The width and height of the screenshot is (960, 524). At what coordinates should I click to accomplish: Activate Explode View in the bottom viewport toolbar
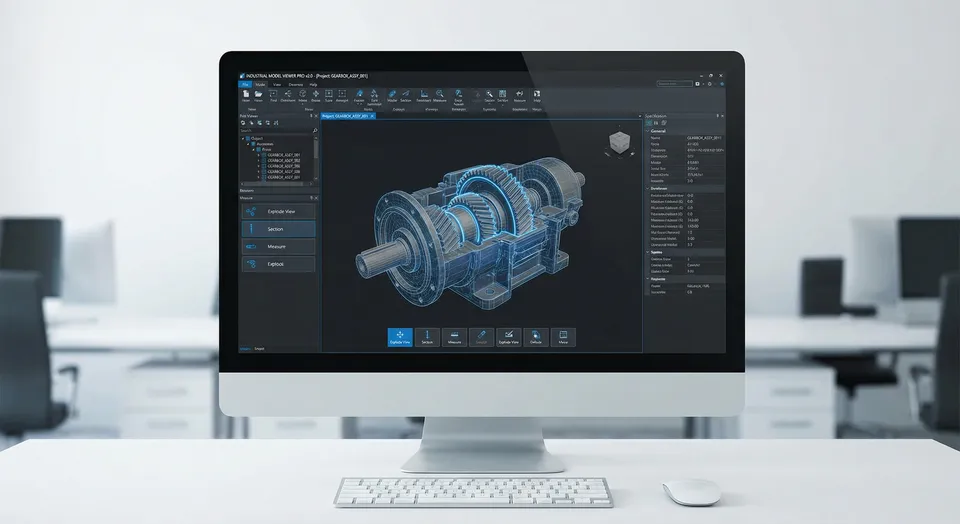400,337
